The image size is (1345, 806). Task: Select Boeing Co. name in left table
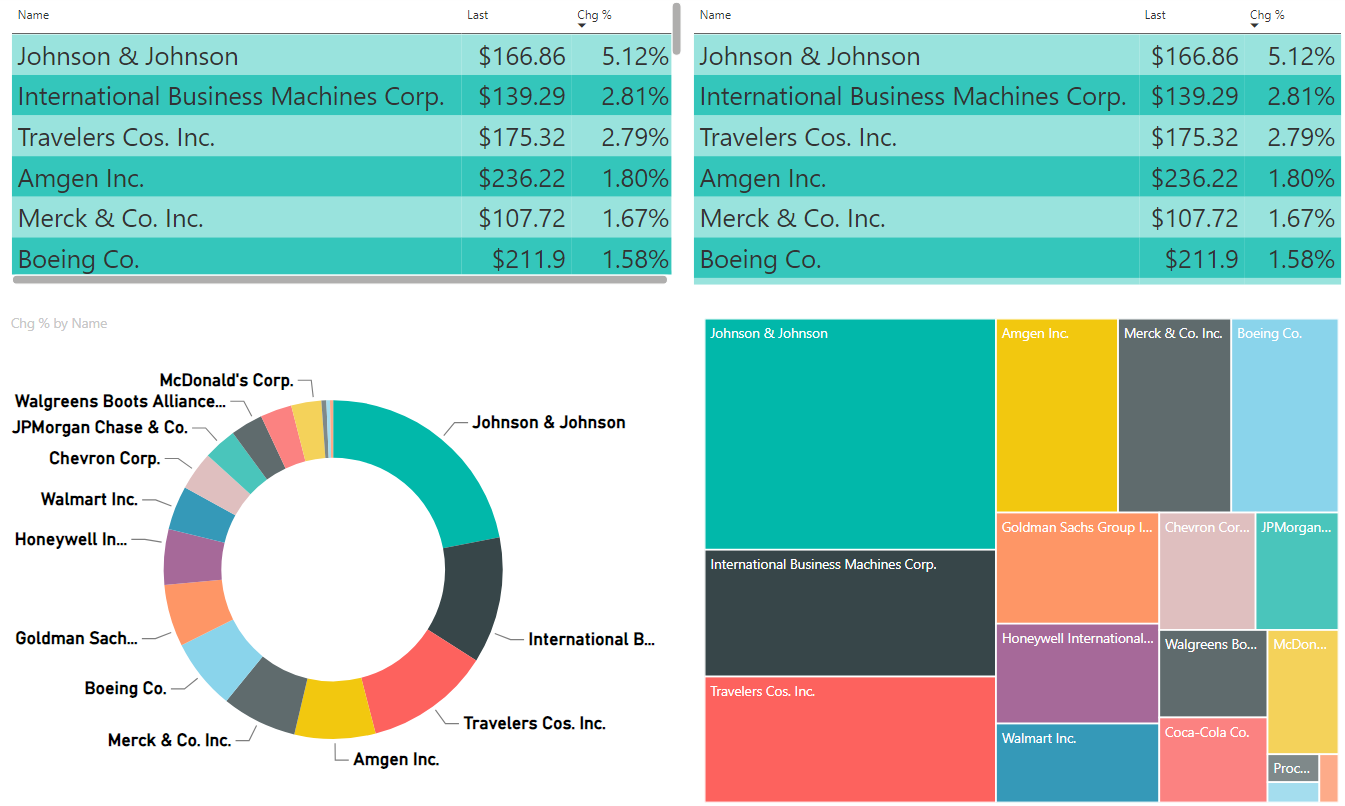pos(78,259)
